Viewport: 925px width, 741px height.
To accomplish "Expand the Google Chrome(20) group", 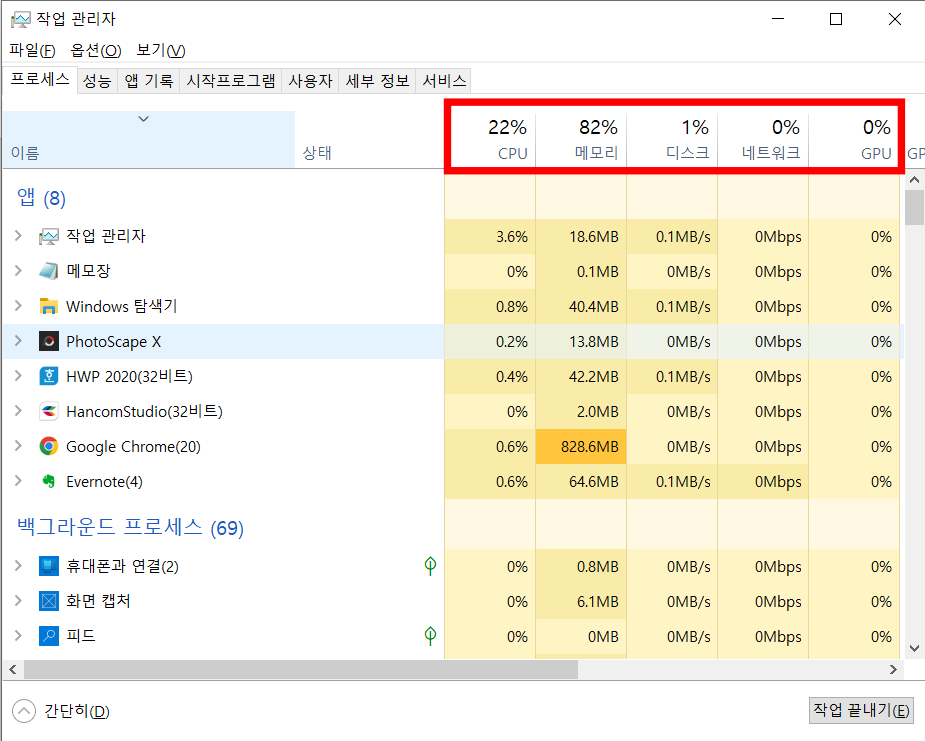I will click(x=18, y=446).
